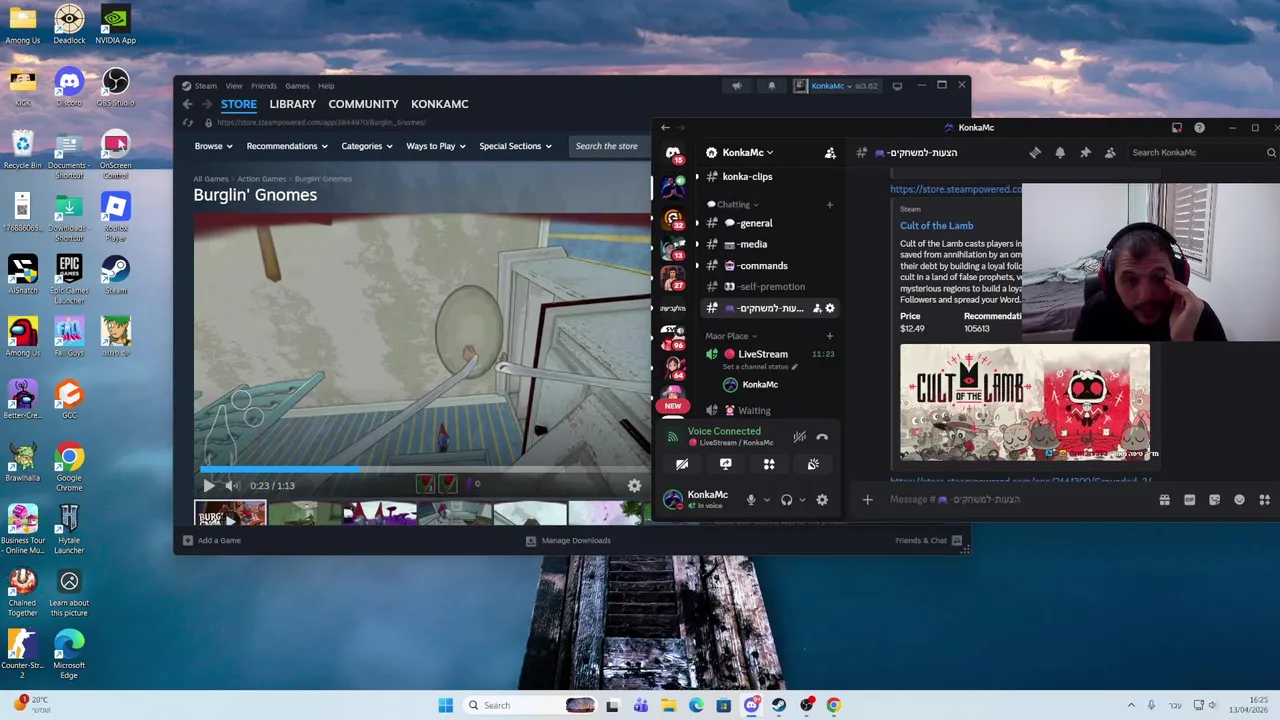
Task: Open Manage Downloads in Steam
Action: (x=569, y=540)
